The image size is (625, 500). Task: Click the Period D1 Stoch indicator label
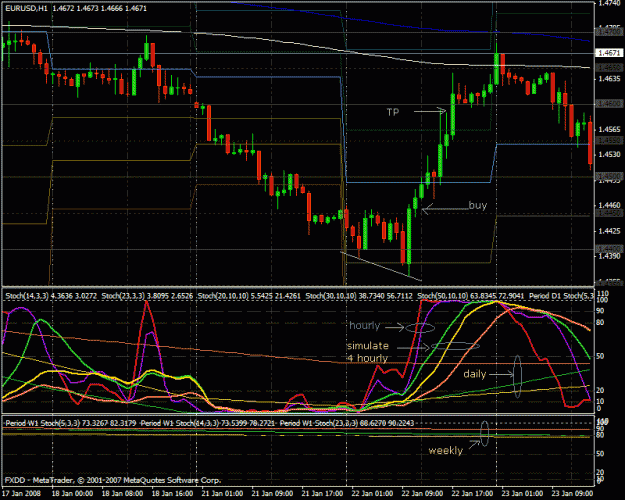[561, 296]
